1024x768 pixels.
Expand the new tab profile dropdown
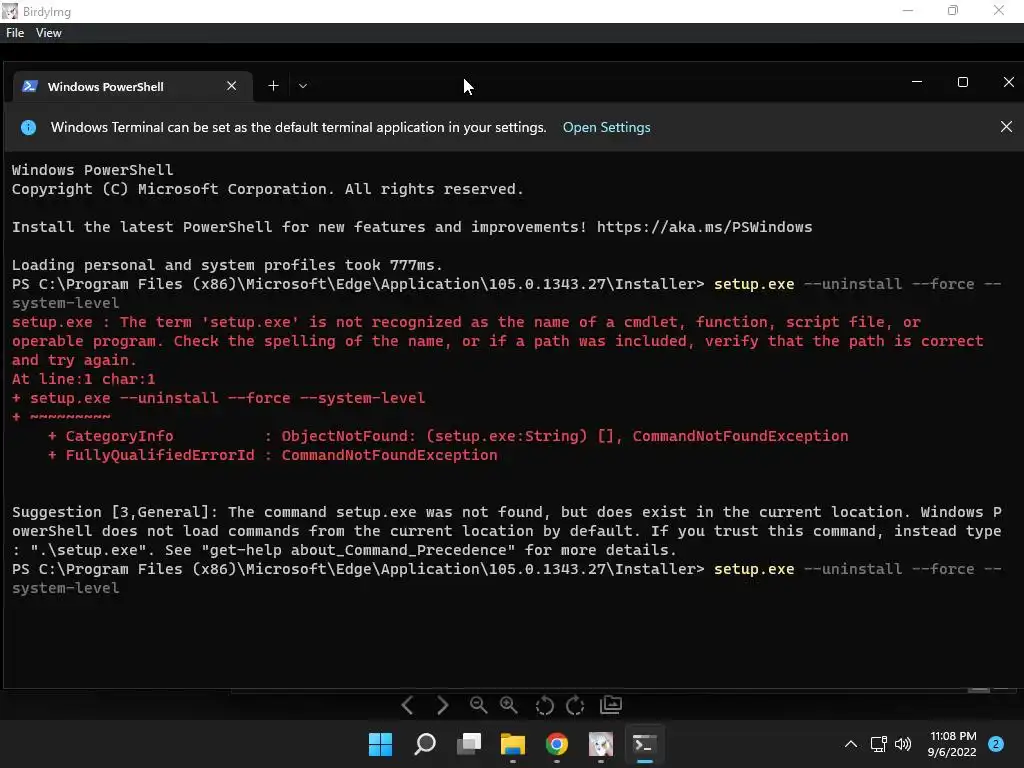[302, 86]
